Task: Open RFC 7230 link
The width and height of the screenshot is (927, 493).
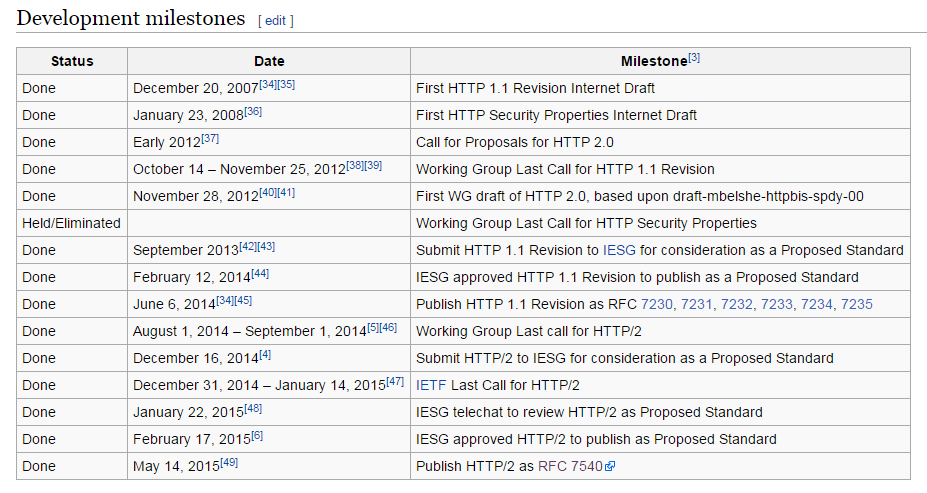Action: 657,304
